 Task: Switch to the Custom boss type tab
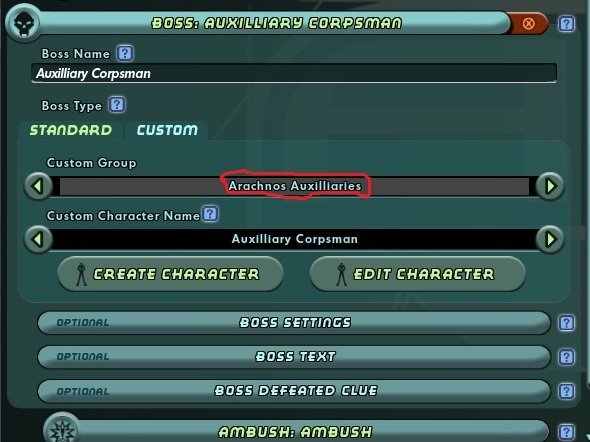(x=167, y=130)
